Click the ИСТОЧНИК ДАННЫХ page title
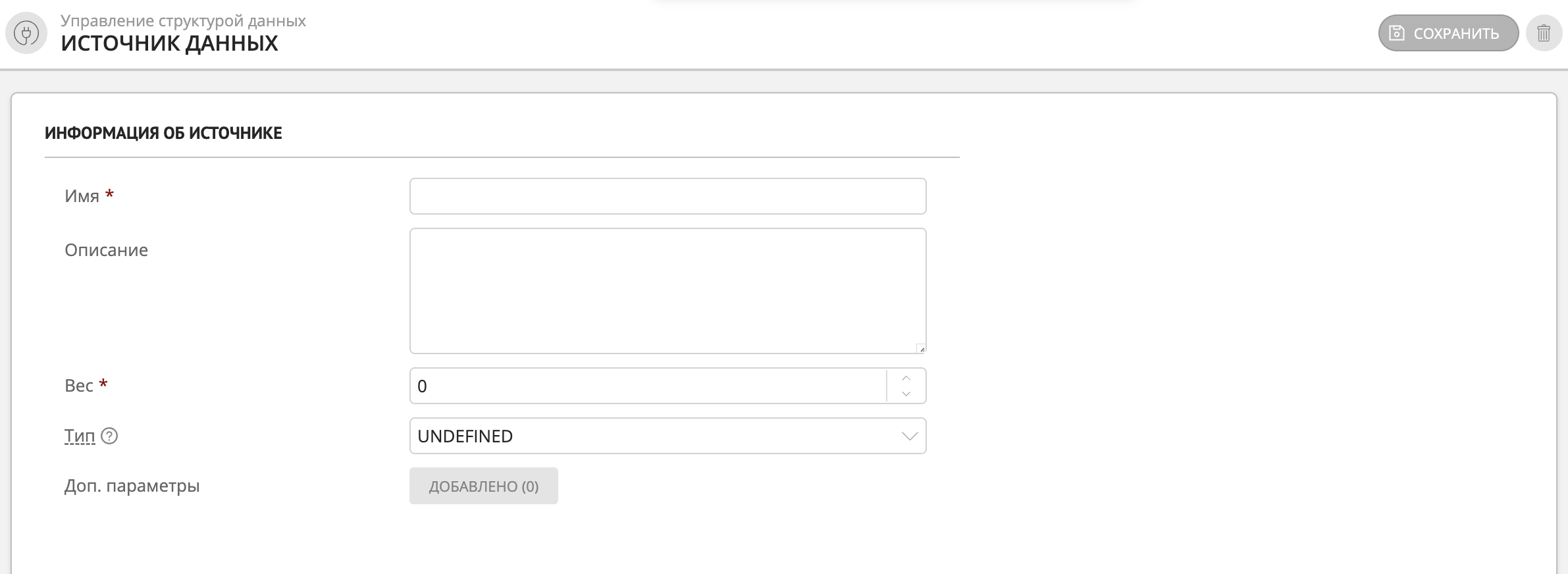 coord(169,43)
